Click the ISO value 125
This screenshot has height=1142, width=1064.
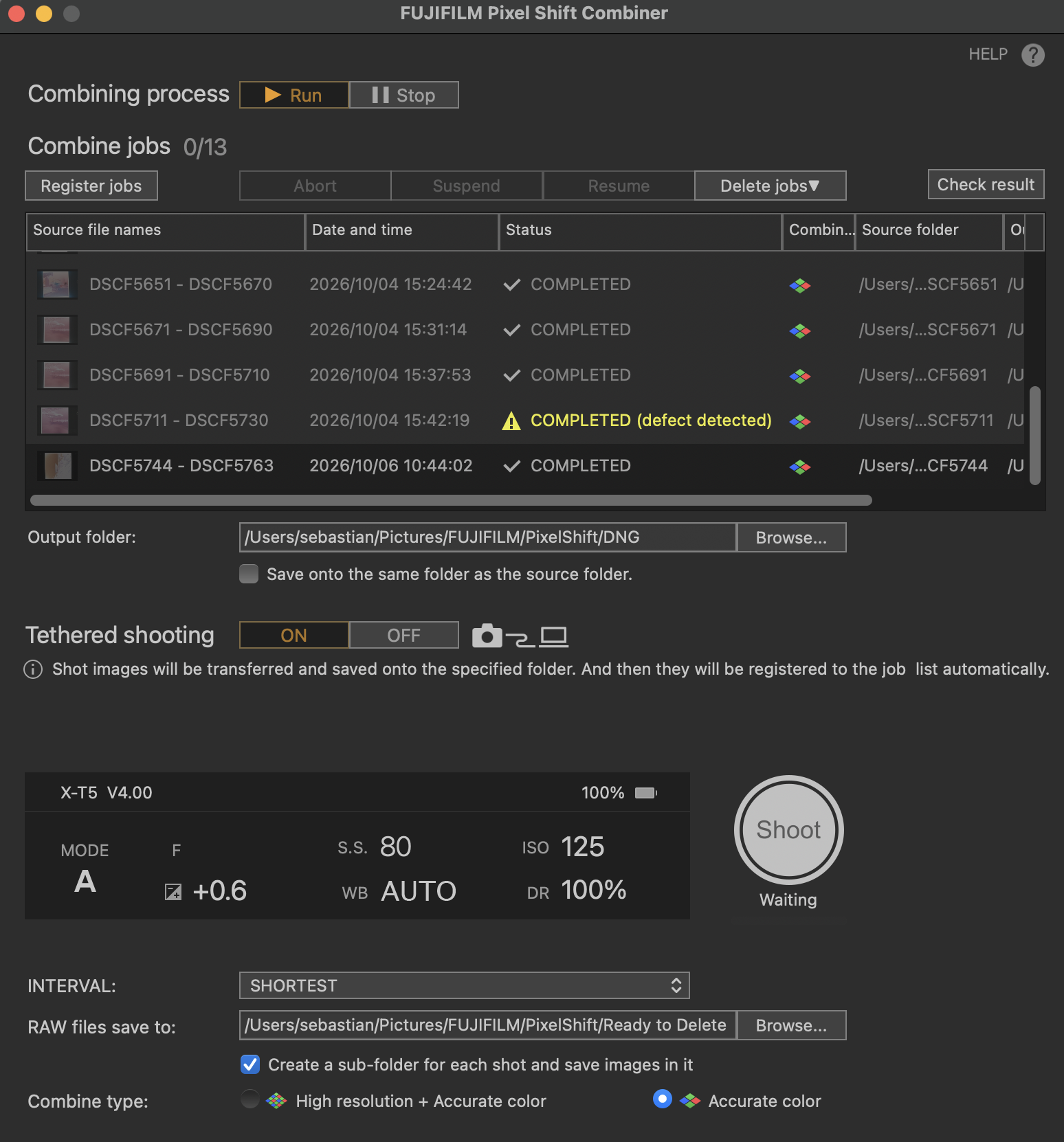pyautogui.click(x=582, y=847)
